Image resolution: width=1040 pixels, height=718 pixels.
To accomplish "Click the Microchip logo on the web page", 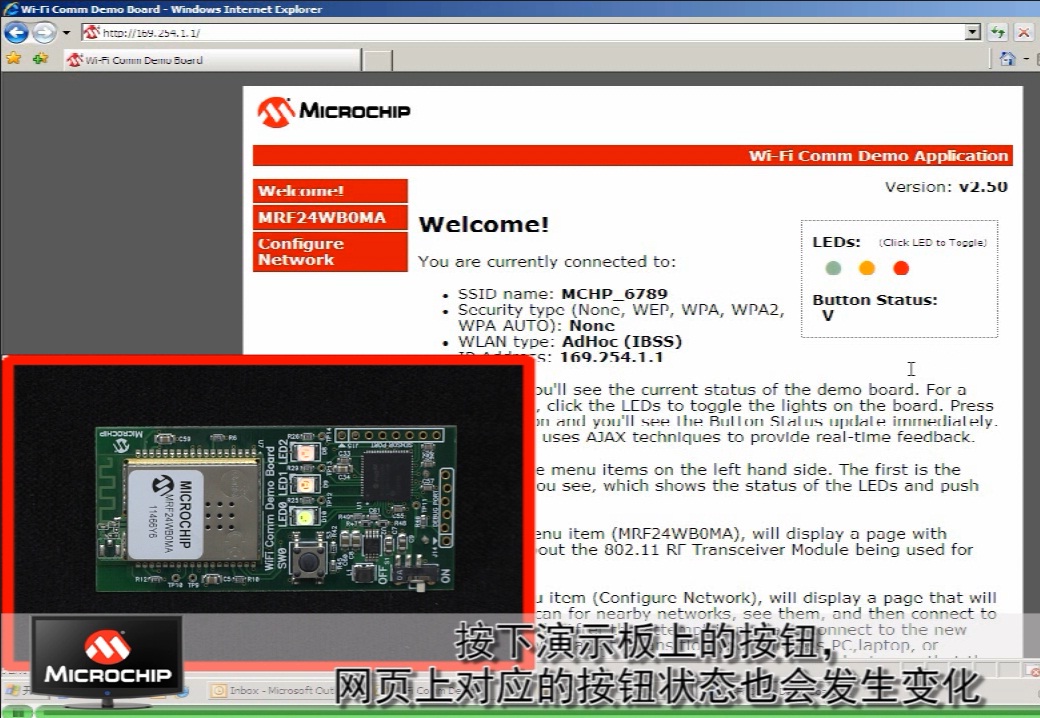I will [334, 111].
